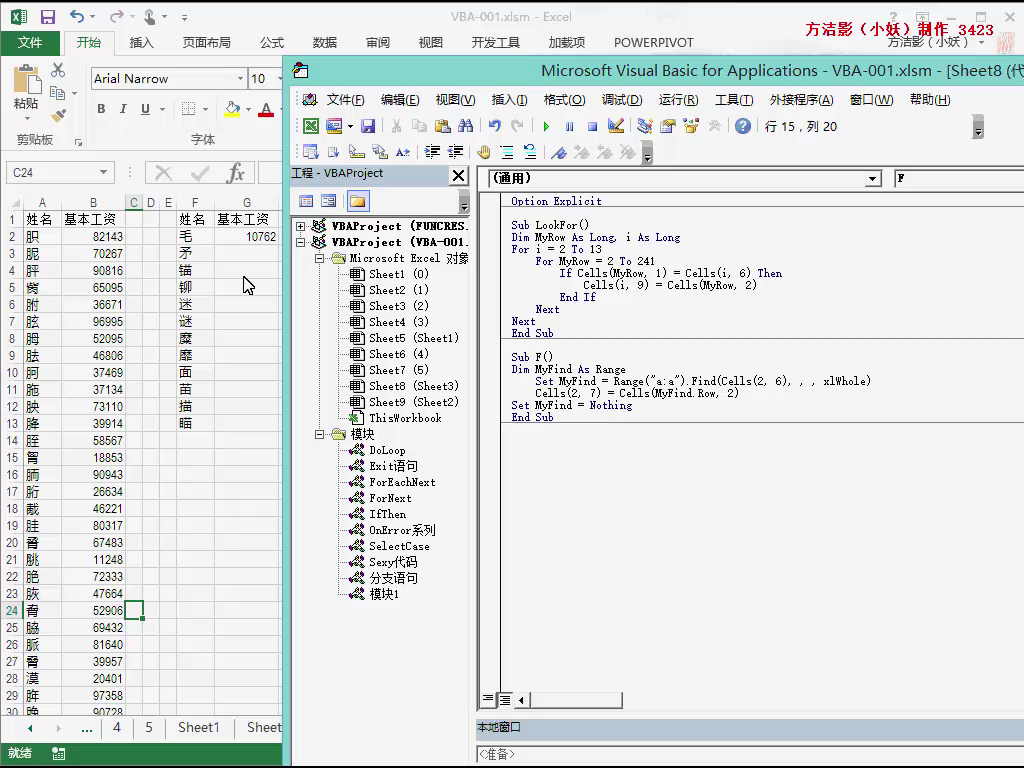
Task: Click View Code icon in Project panel
Action: [306, 201]
